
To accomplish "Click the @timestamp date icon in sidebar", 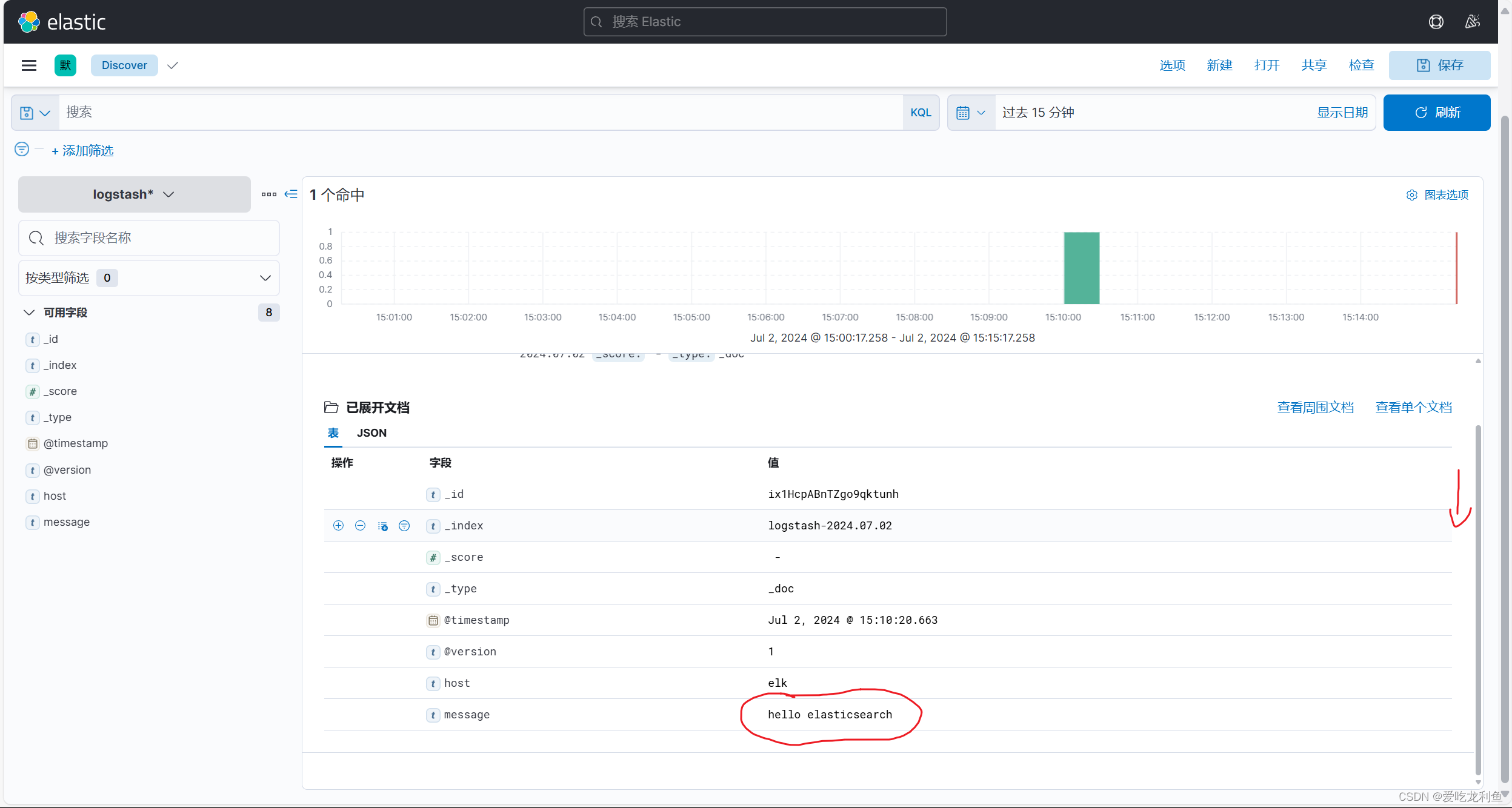I will point(33,443).
